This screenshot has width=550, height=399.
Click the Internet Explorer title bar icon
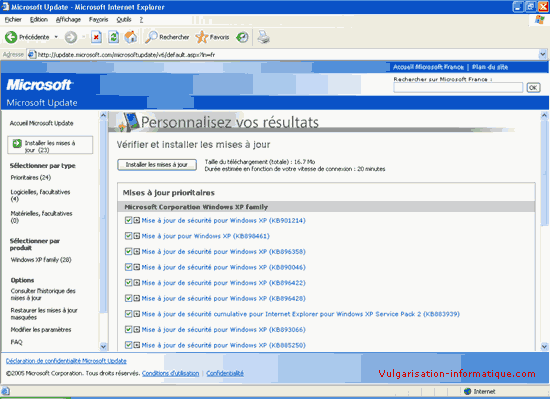tap(5, 7)
